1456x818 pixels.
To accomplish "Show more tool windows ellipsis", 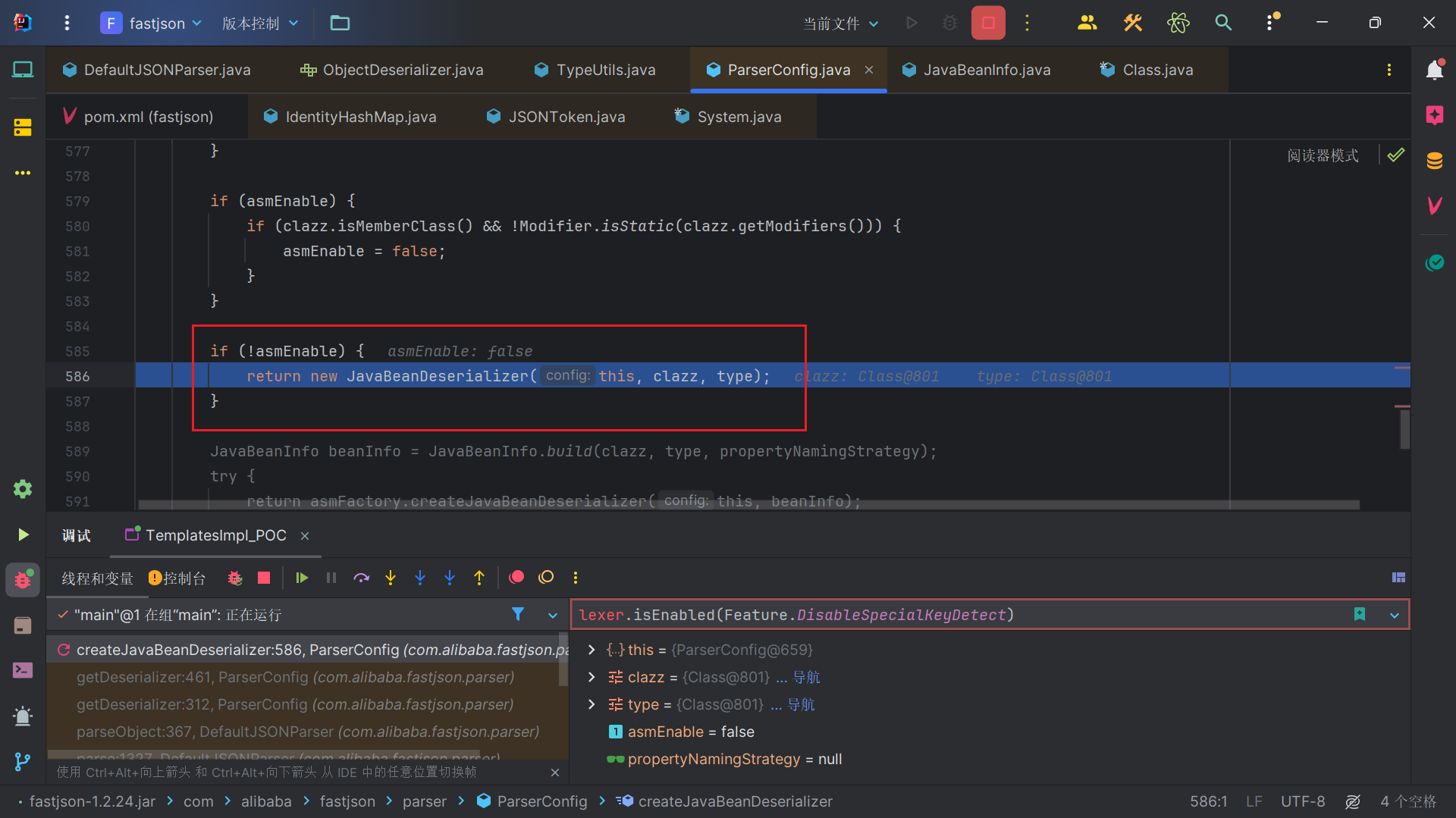I will pos(23,173).
